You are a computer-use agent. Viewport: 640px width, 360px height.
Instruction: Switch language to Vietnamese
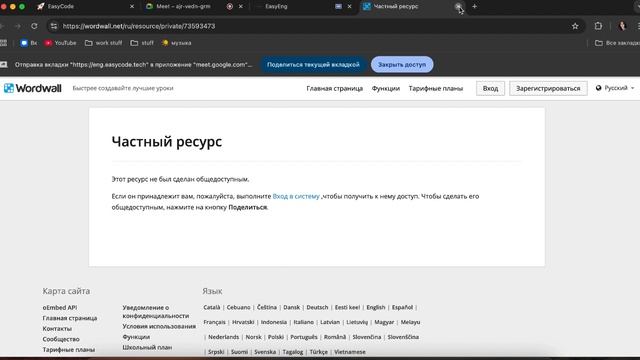click(x=350, y=352)
